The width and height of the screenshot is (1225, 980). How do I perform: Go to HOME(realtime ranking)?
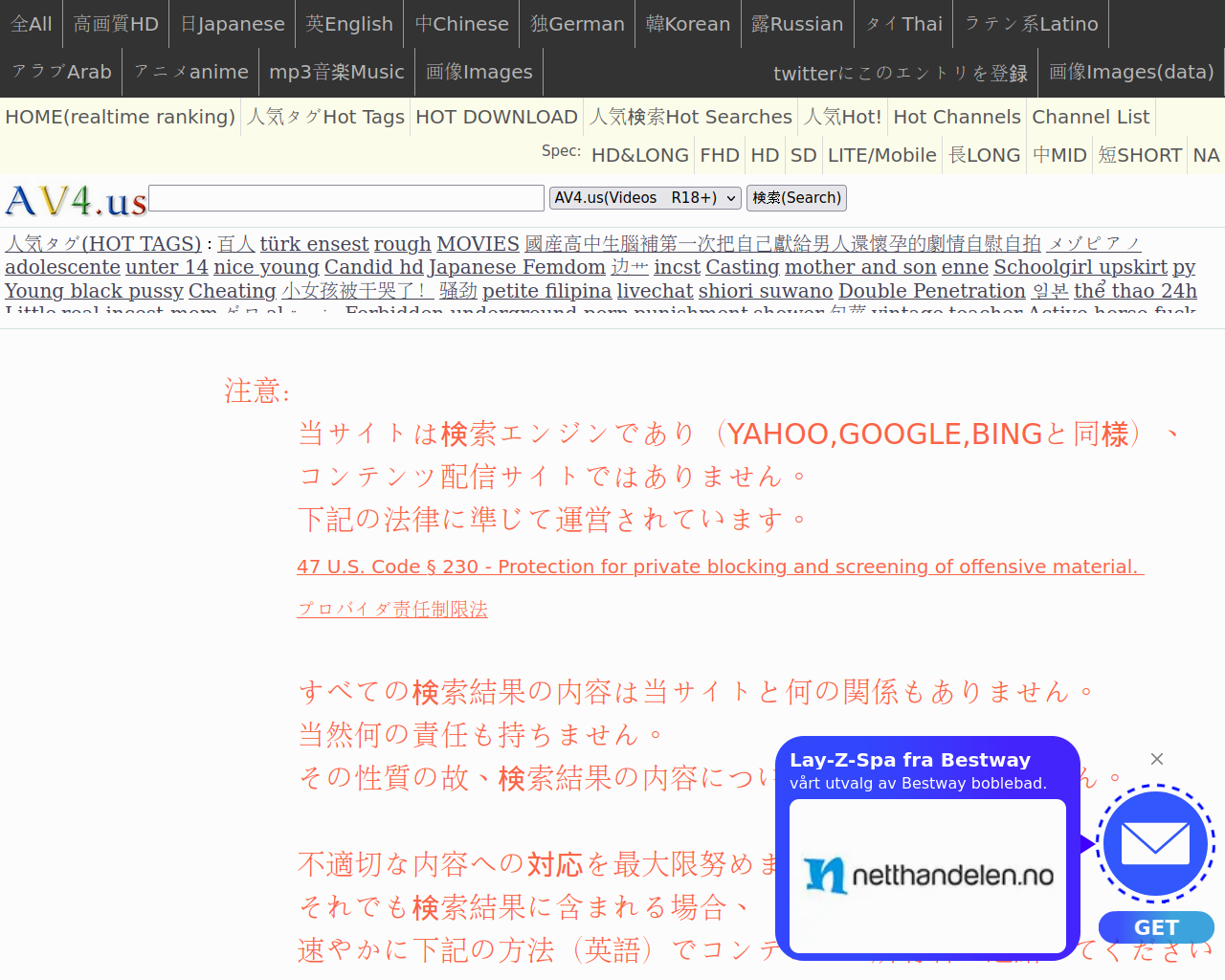[x=120, y=117]
